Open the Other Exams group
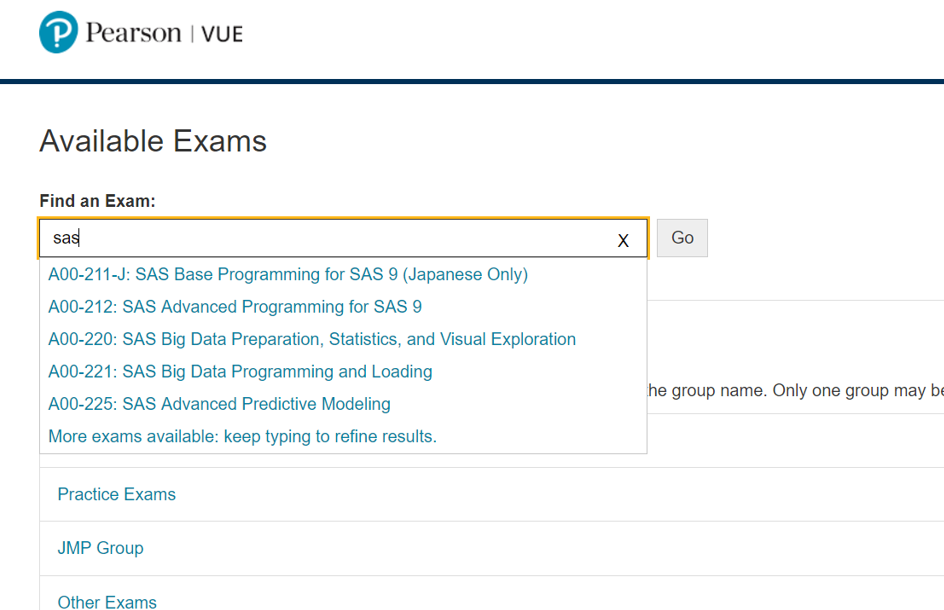The height and width of the screenshot is (610, 944). point(107,601)
